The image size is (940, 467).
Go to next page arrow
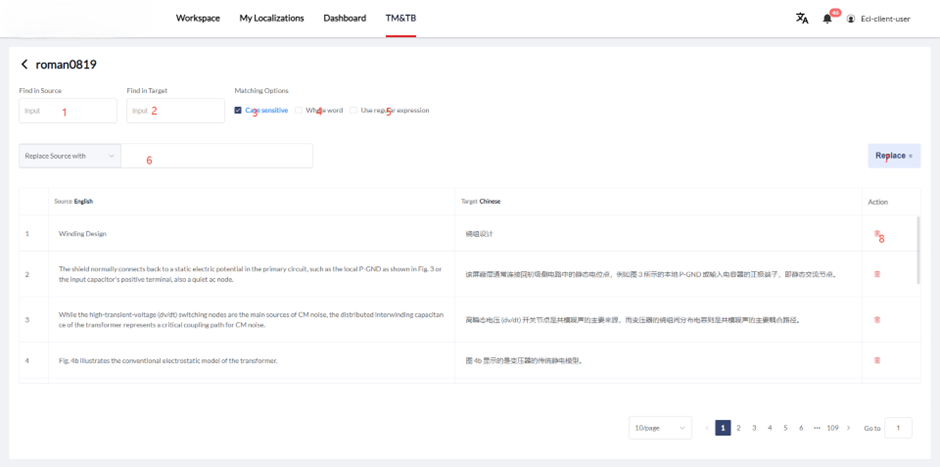(849, 428)
